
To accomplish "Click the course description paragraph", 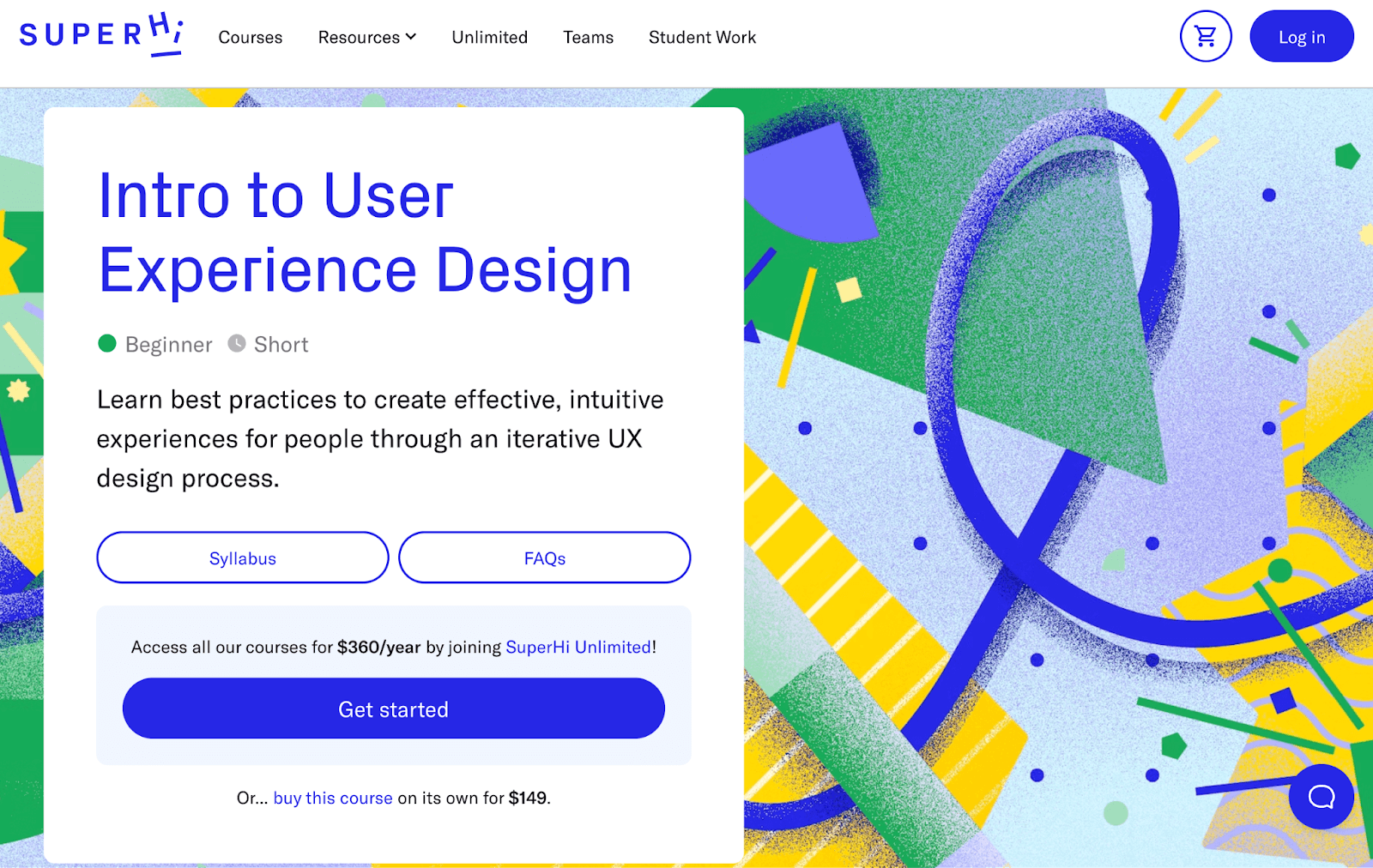I will pyautogui.click(x=379, y=439).
